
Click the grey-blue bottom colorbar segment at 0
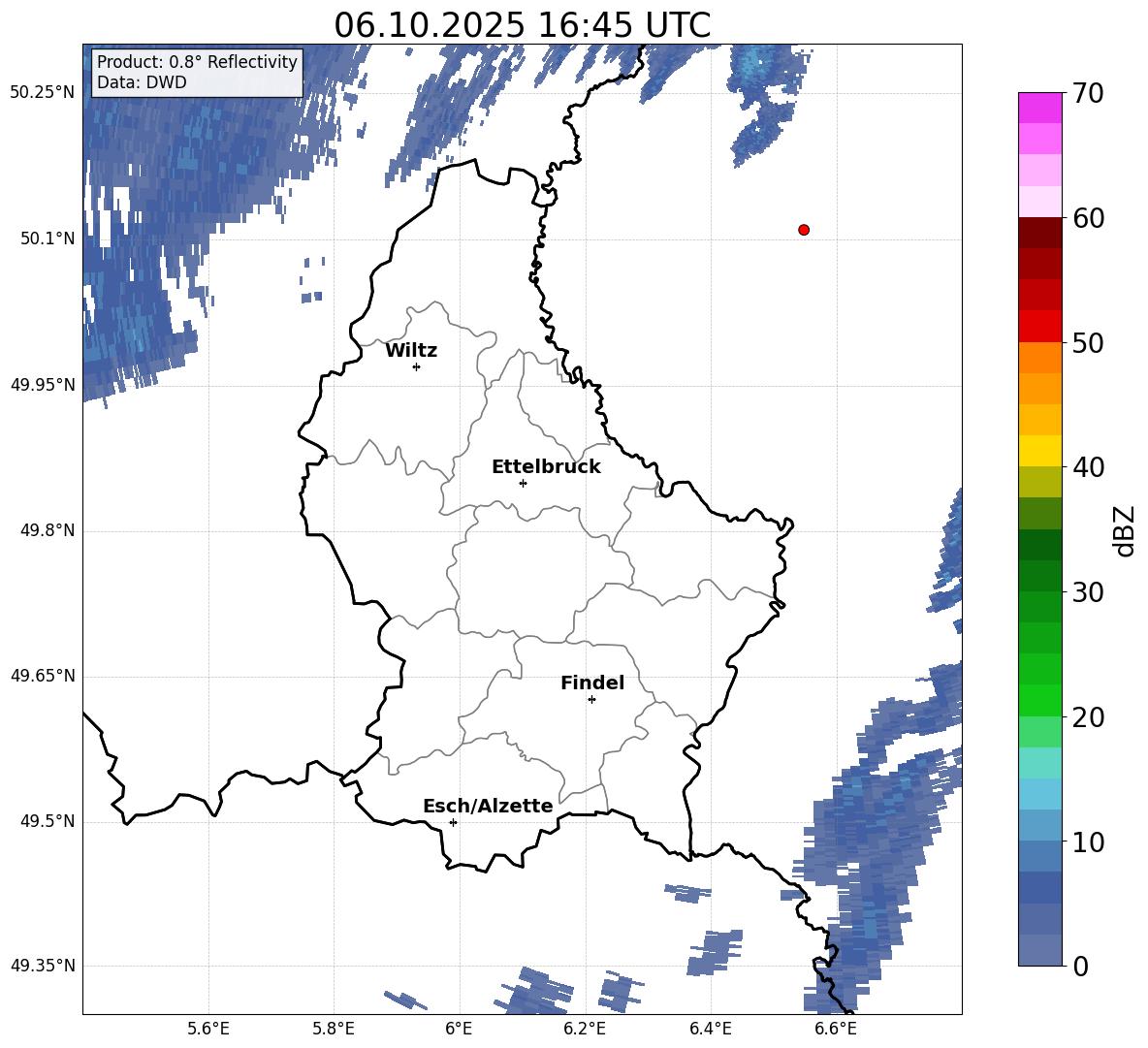1039,951
